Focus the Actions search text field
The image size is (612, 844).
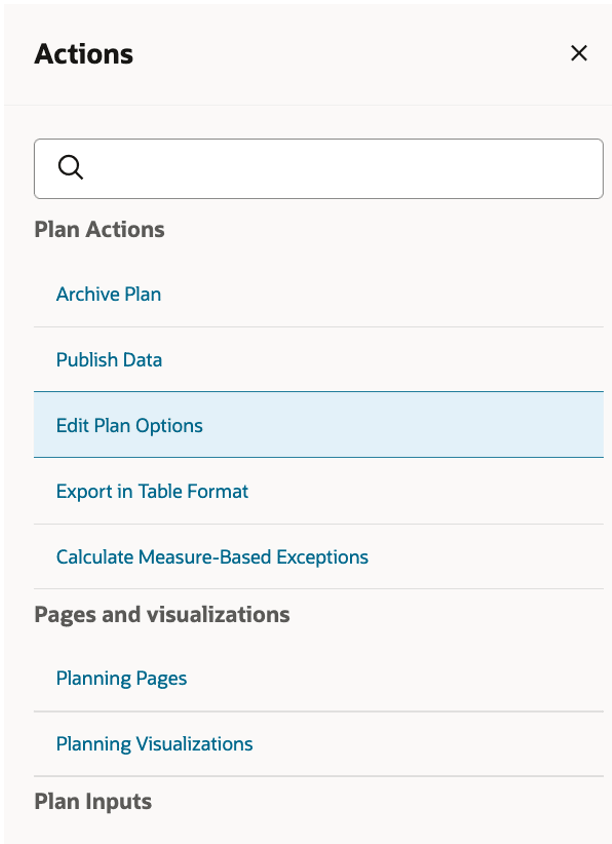click(x=340, y=168)
